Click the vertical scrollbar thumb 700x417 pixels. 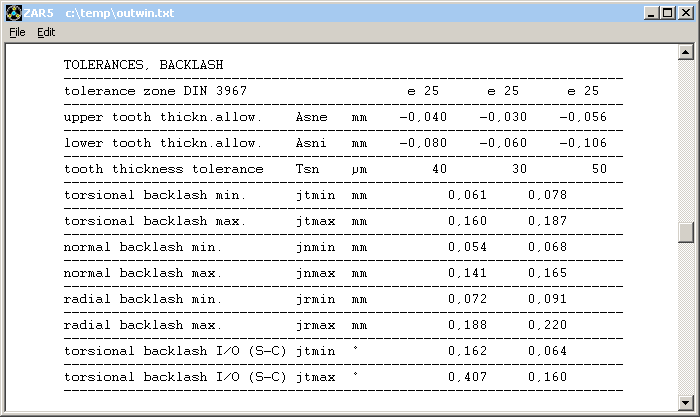coord(685,232)
